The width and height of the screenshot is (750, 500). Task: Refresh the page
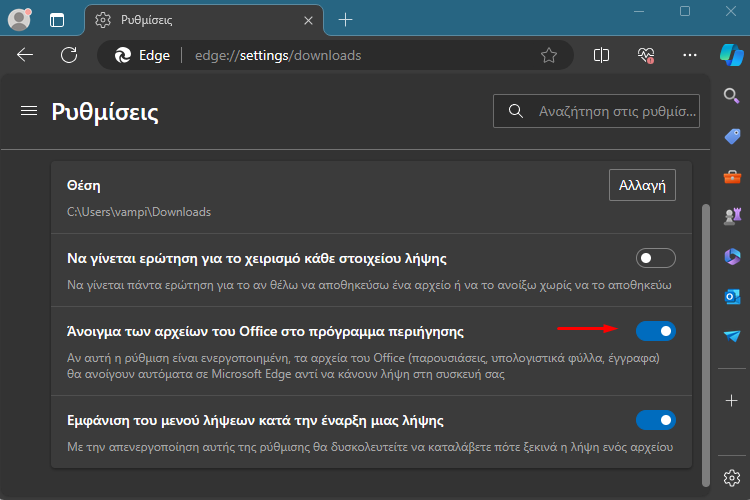point(69,55)
